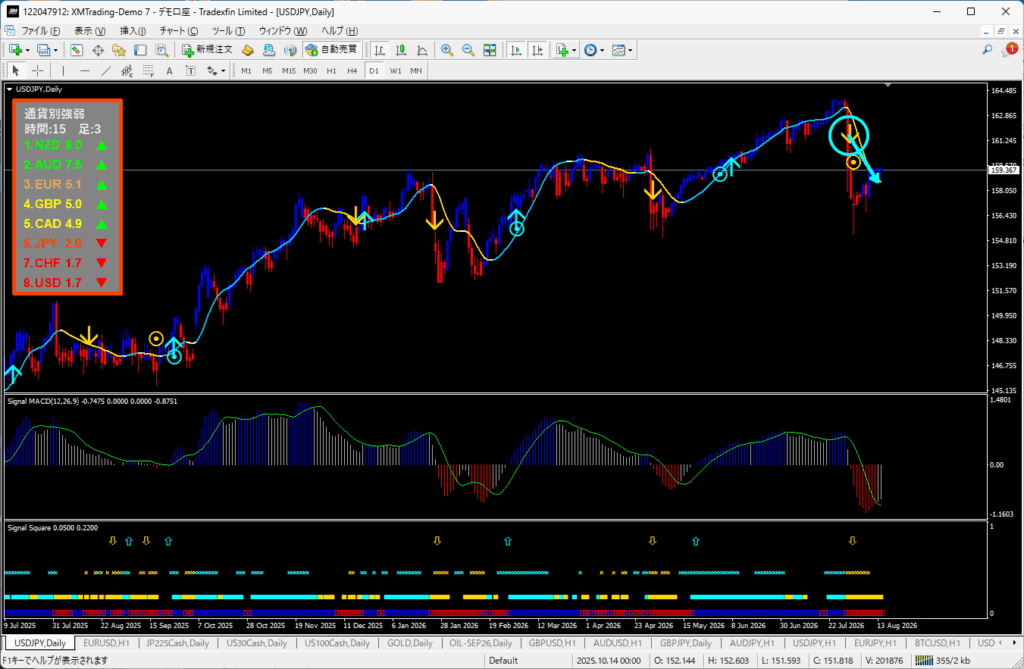Expand the Profiles dropdown arrow
Viewport: 1024px width, 669px height.
pyautogui.click(x=56, y=50)
